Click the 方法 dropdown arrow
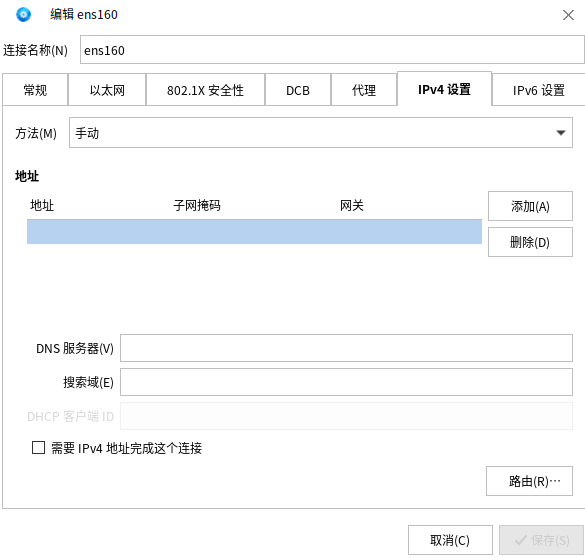This screenshot has height=558, width=585. [x=560, y=133]
